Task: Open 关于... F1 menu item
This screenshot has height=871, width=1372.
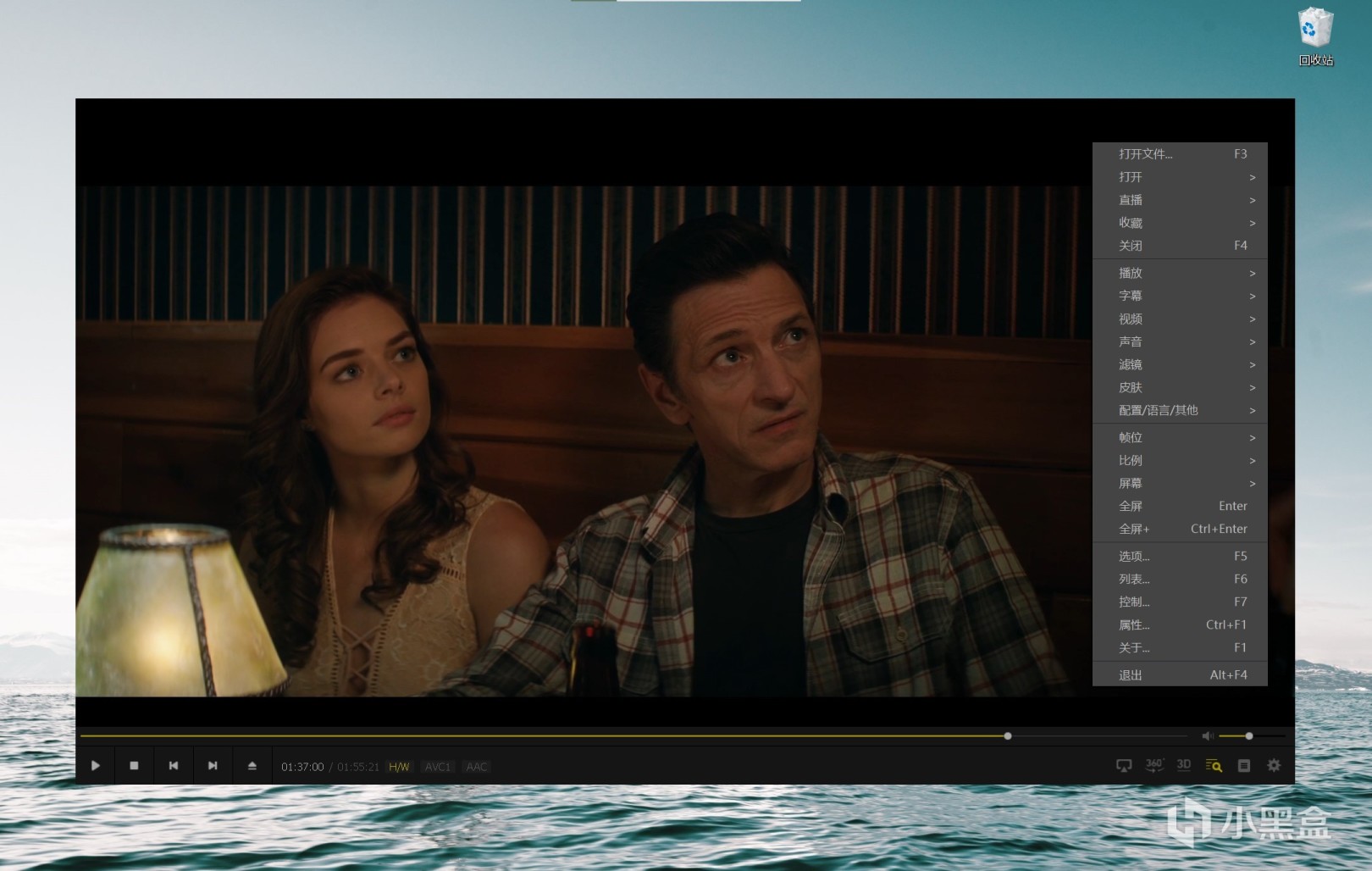Action: [x=1180, y=647]
